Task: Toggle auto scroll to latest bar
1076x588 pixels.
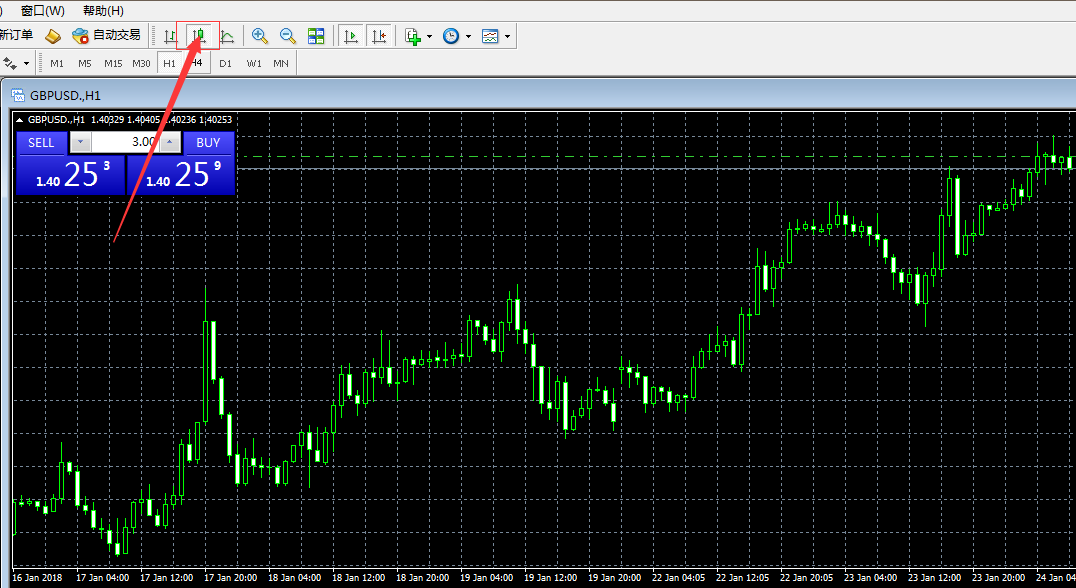Action: pos(351,36)
